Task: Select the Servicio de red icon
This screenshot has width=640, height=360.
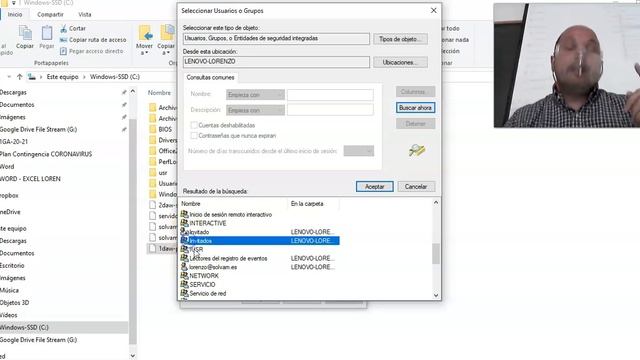Action: pos(184,293)
